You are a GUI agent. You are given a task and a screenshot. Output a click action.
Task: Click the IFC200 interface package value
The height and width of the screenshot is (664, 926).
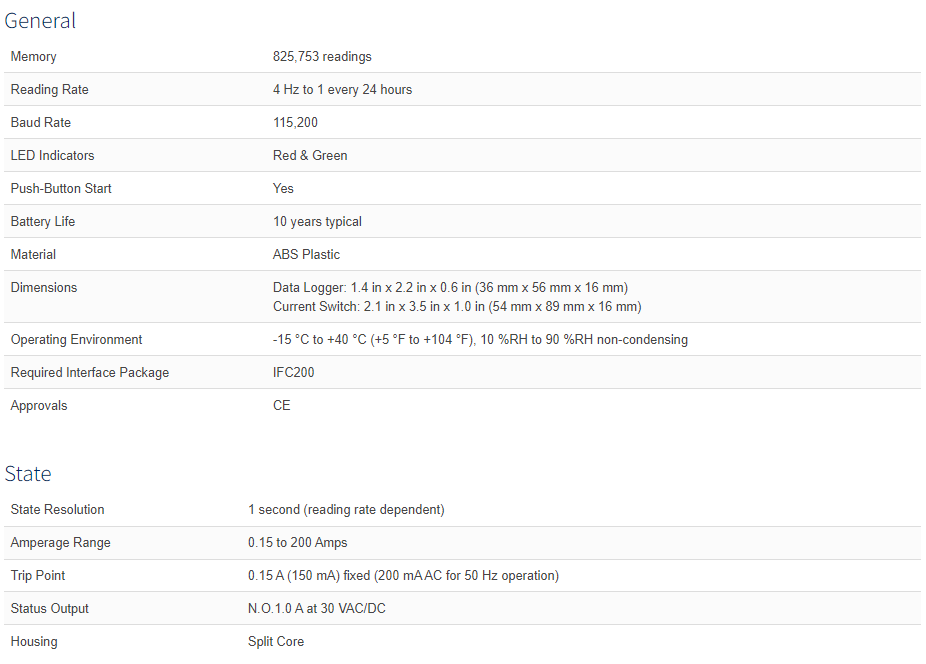click(294, 373)
